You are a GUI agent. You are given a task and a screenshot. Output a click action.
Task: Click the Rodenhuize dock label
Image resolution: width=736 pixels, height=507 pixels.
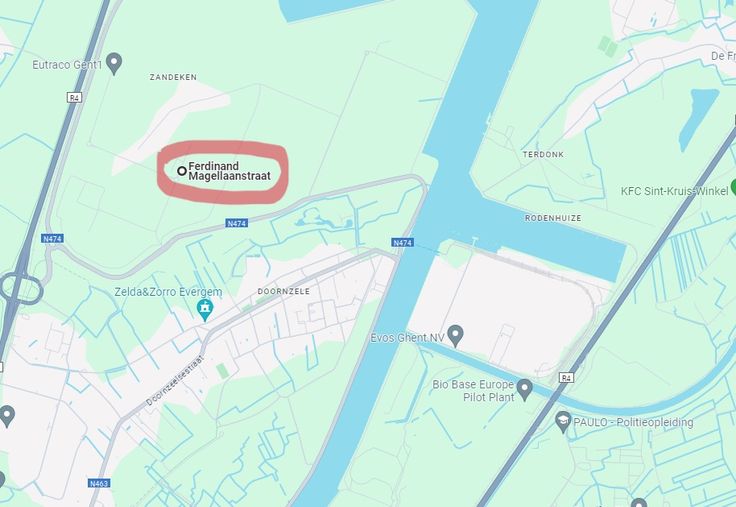(x=553, y=218)
